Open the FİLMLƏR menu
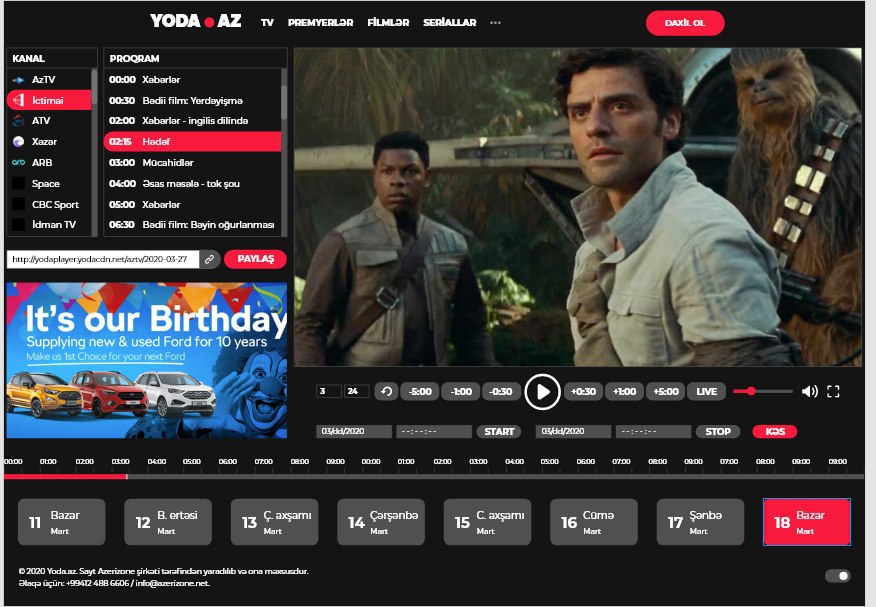 click(388, 22)
